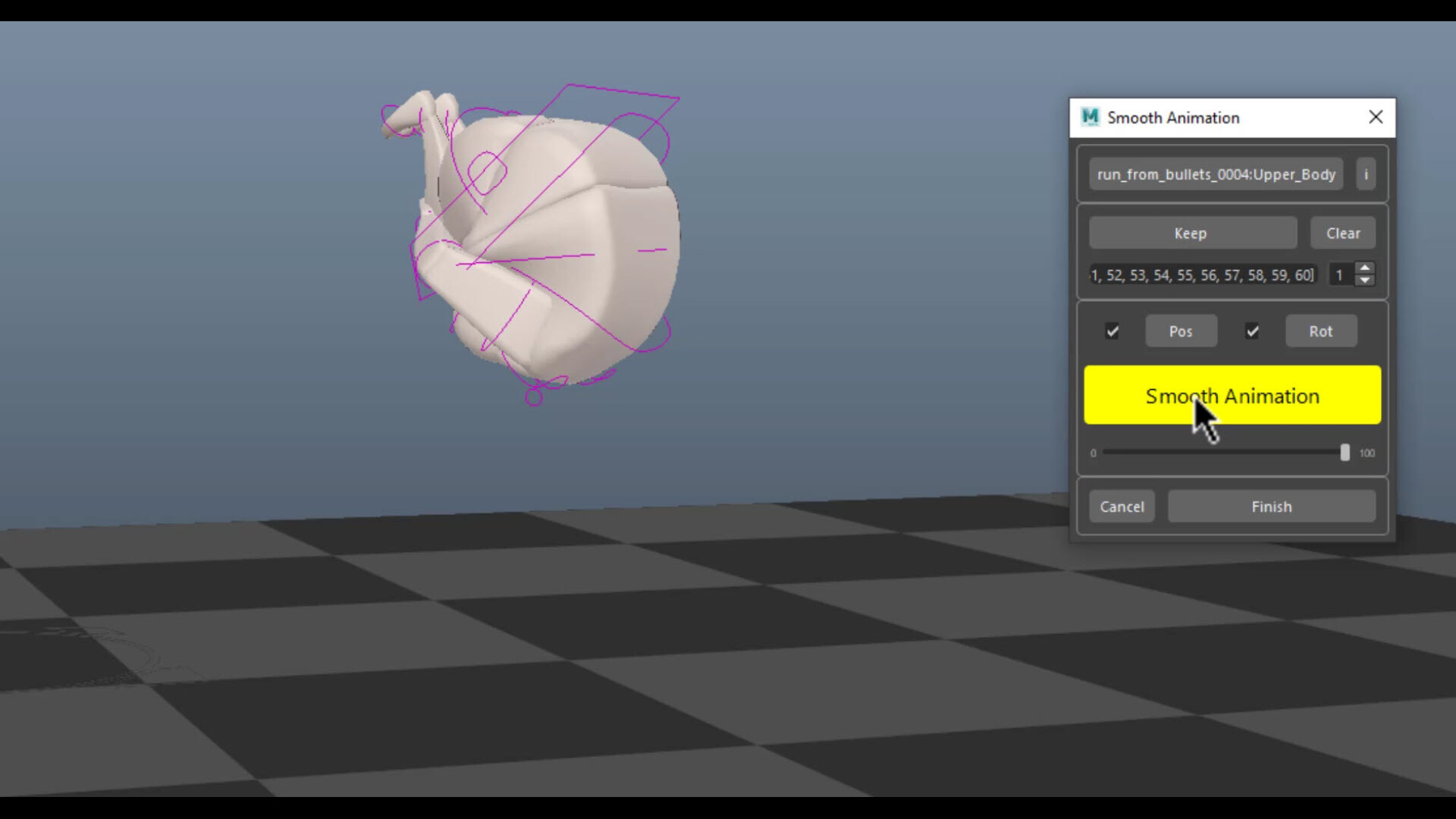Close the Smooth Animation dialog

tap(1374, 118)
